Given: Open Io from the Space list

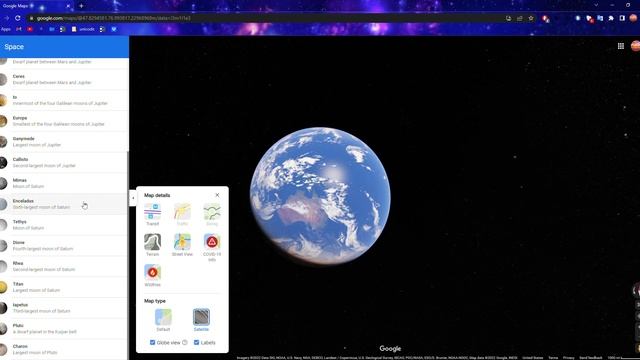Looking at the screenshot, I should pos(64,100).
